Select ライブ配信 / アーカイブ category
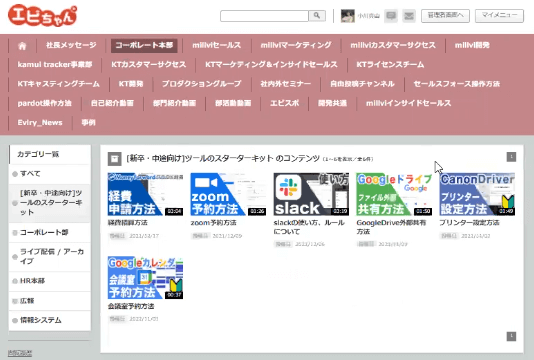 (x=50, y=256)
